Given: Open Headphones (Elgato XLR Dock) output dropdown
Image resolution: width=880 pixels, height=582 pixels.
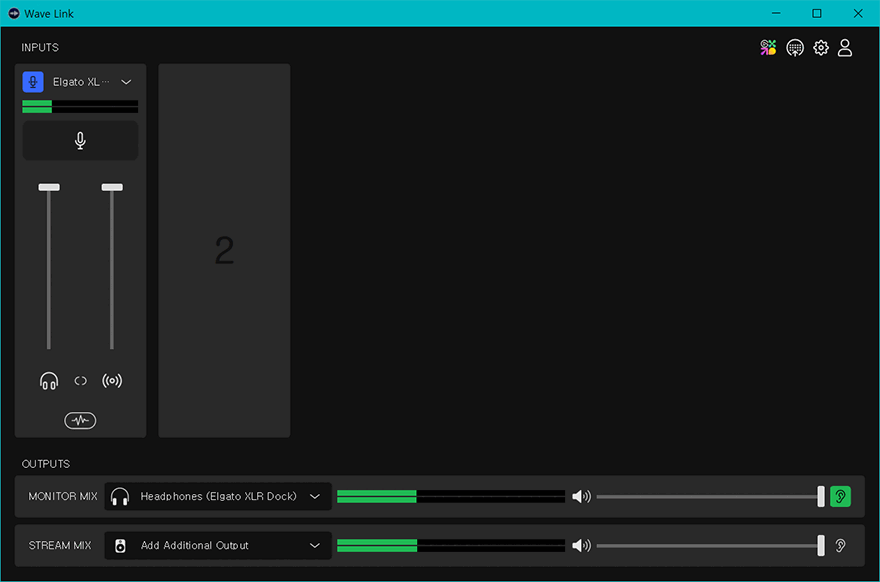Looking at the screenshot, I should tap(218, 497).
